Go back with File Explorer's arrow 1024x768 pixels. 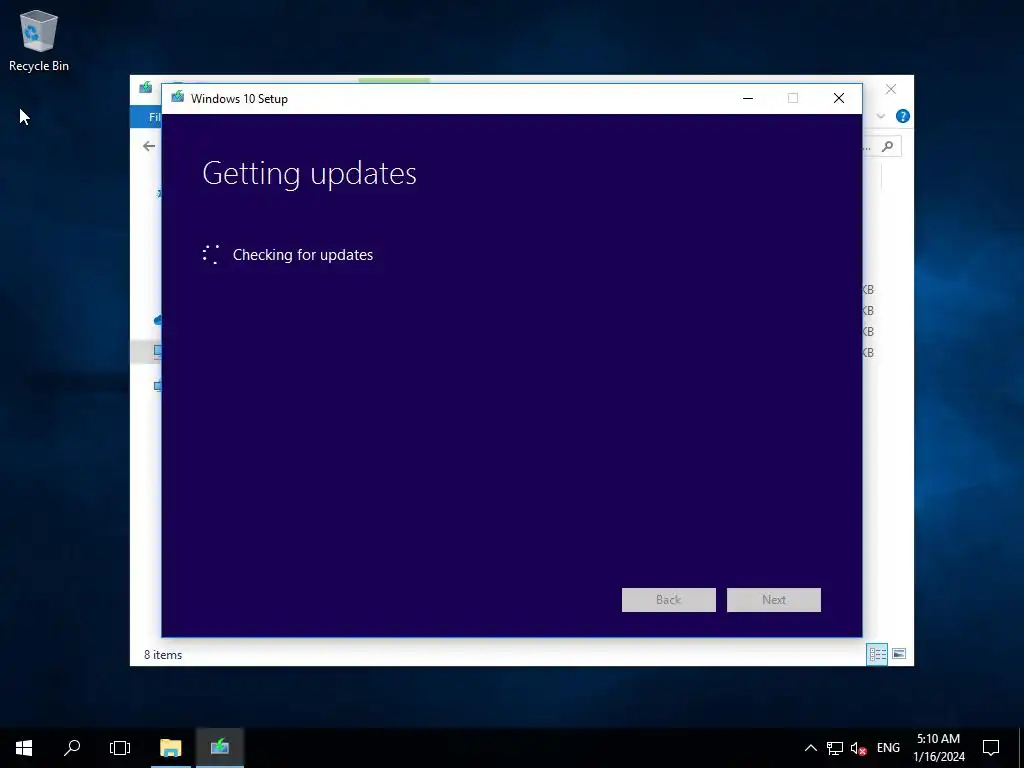[149, 146]
